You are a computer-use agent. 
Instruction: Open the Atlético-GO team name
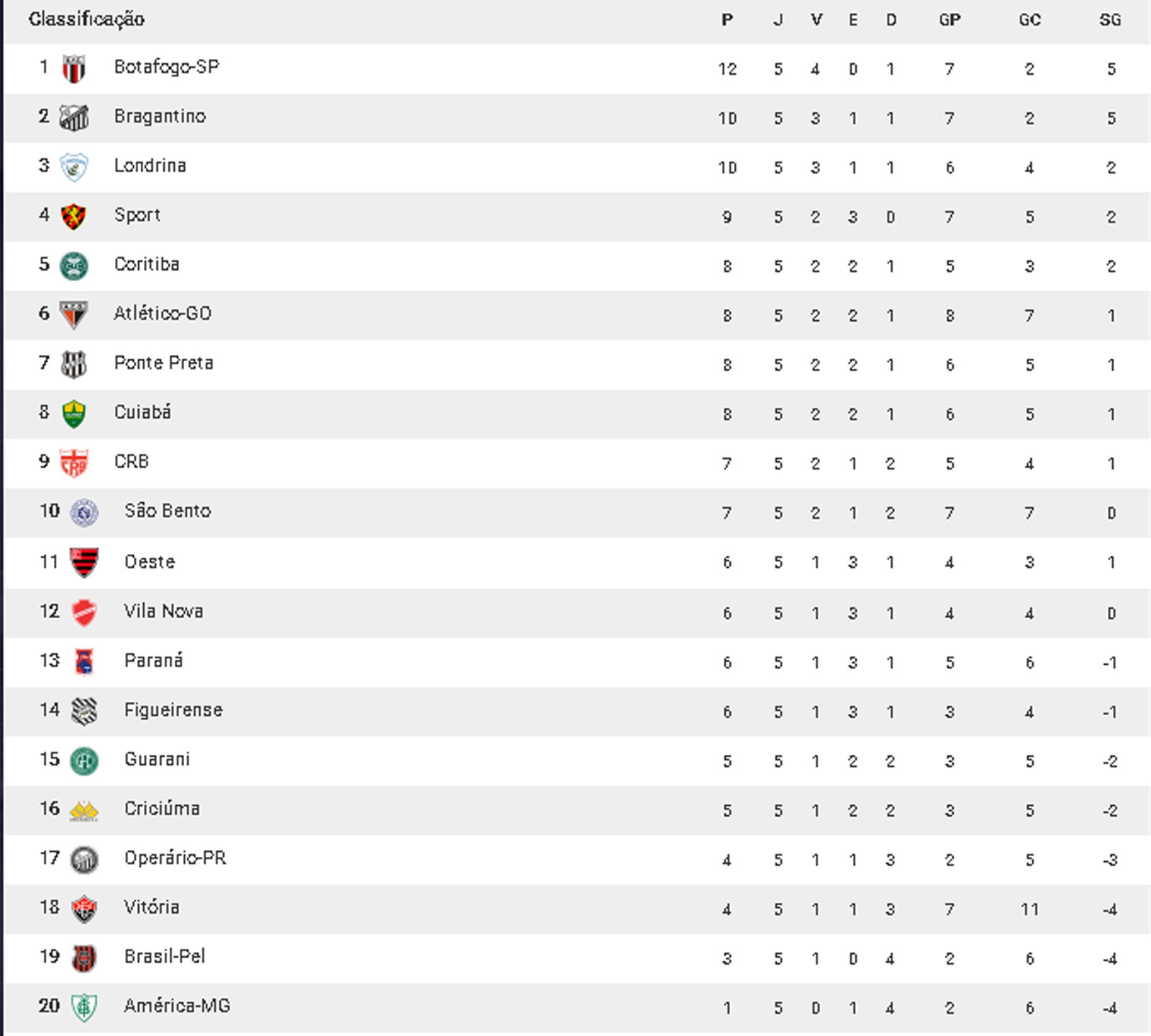[163, 314]
